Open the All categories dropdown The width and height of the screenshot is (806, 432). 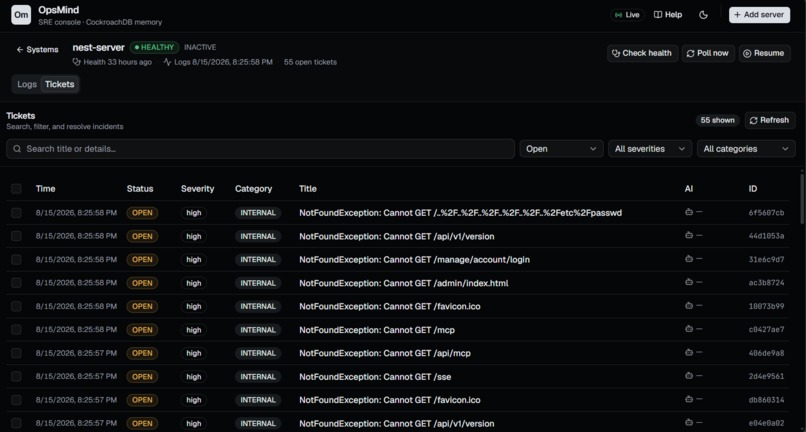pyautogui.click(x=746, y=149)
